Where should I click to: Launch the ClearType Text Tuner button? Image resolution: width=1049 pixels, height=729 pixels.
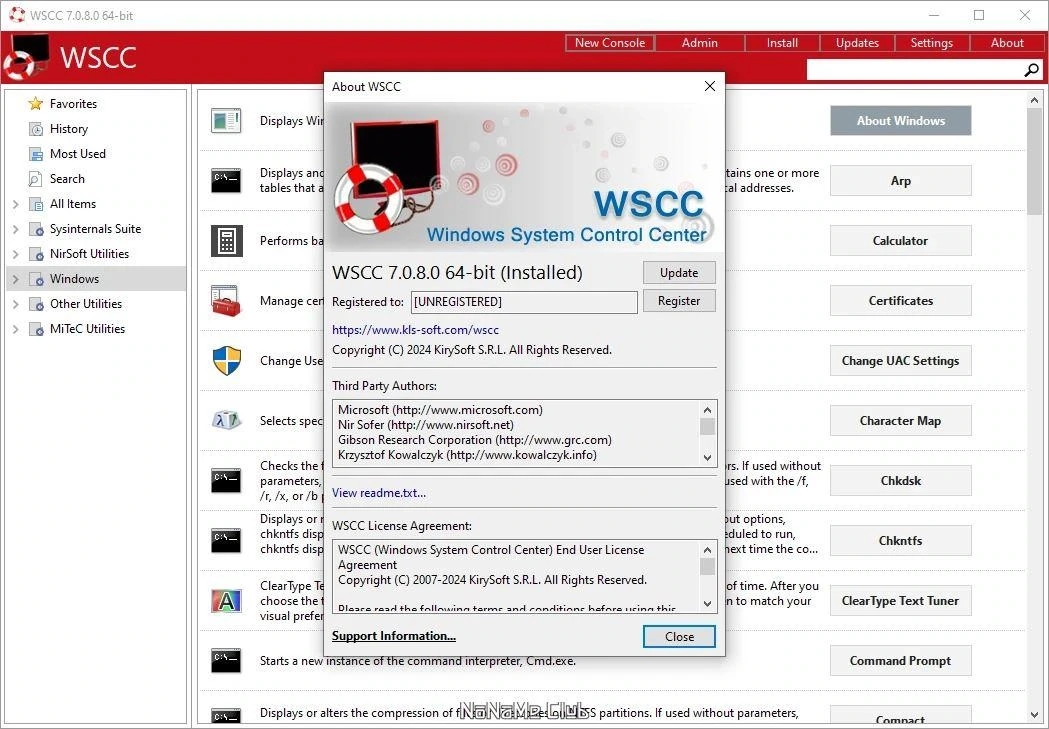coord(900,601)
